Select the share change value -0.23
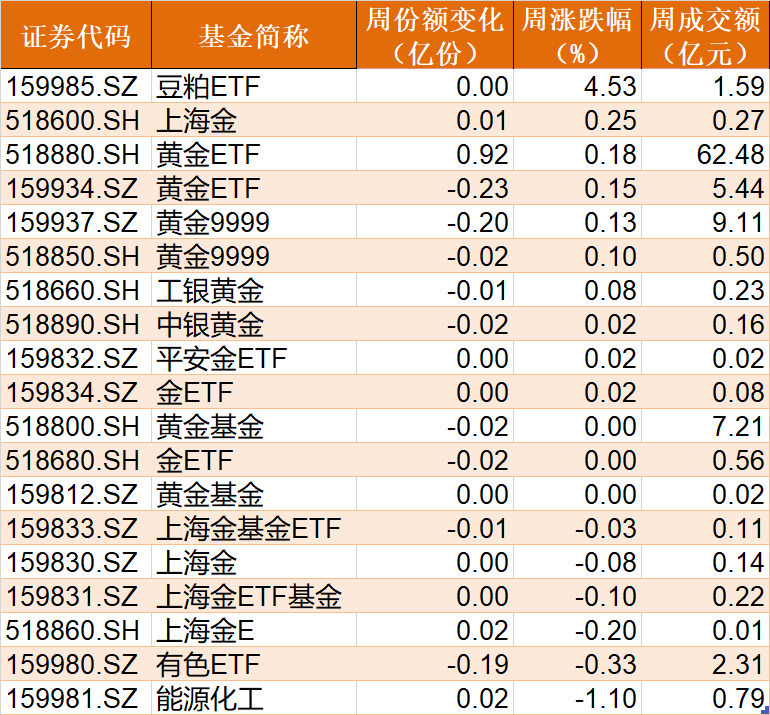 tap(477, 188)
